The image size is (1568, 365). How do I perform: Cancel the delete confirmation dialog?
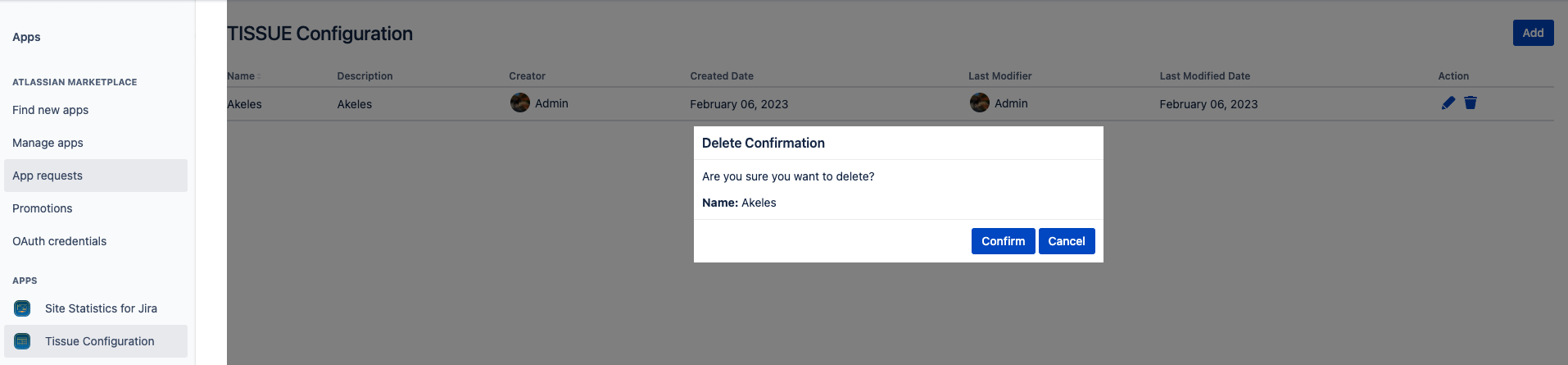coord(1067,241)
